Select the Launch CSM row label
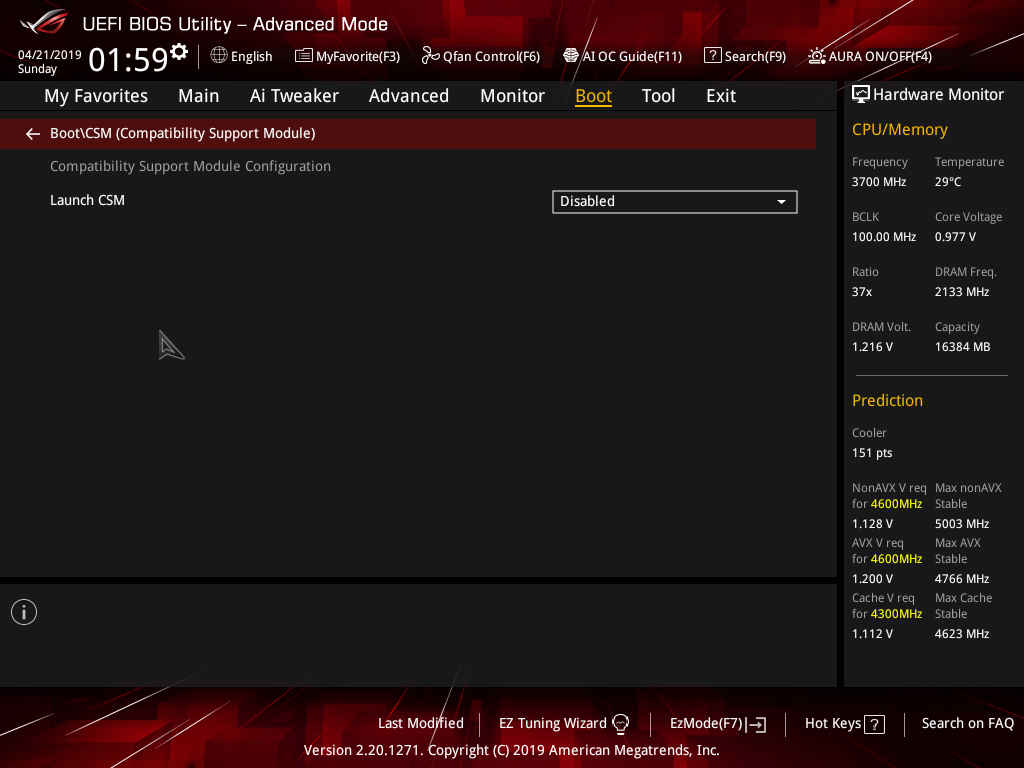Viewport: 1024px width, 768px height. pyautogui.click(x=87, y=200)
